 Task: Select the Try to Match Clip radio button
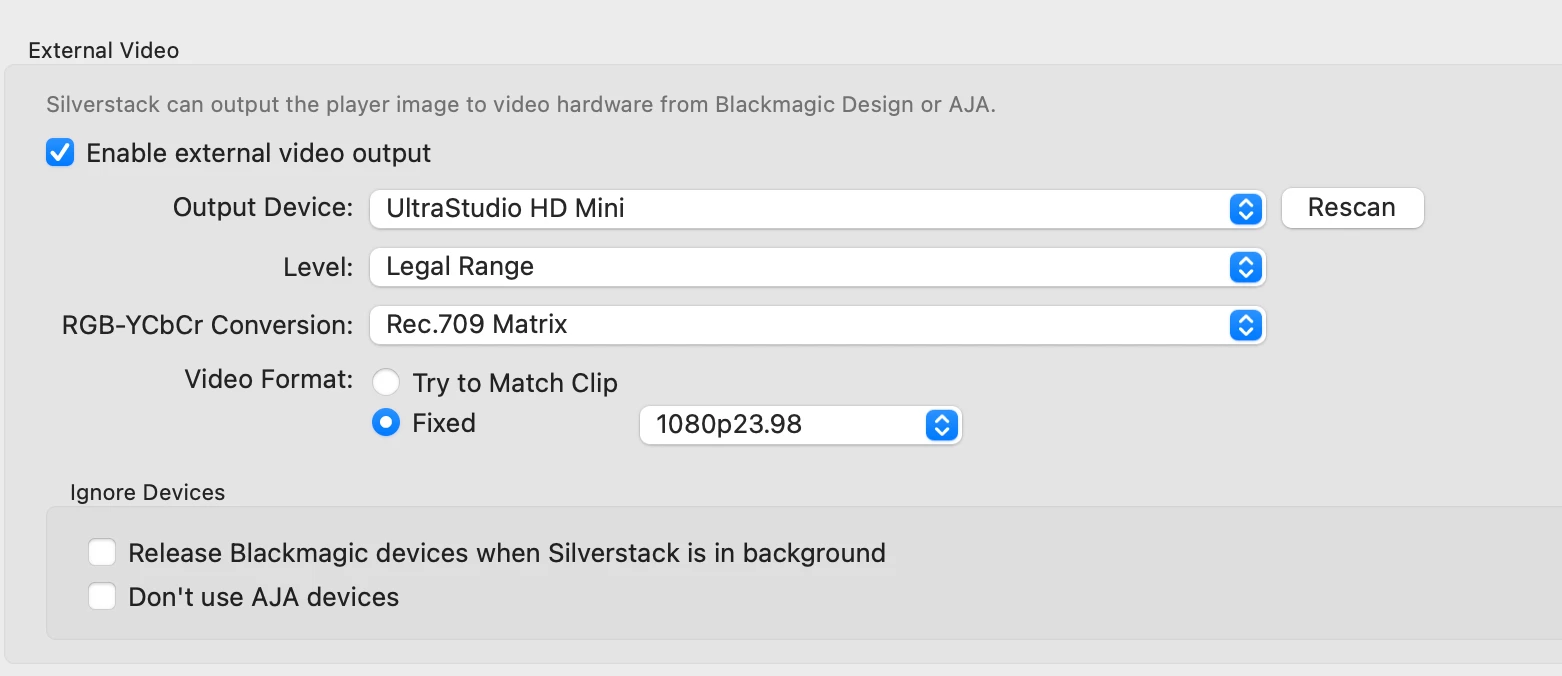click(x=386, y=383)
